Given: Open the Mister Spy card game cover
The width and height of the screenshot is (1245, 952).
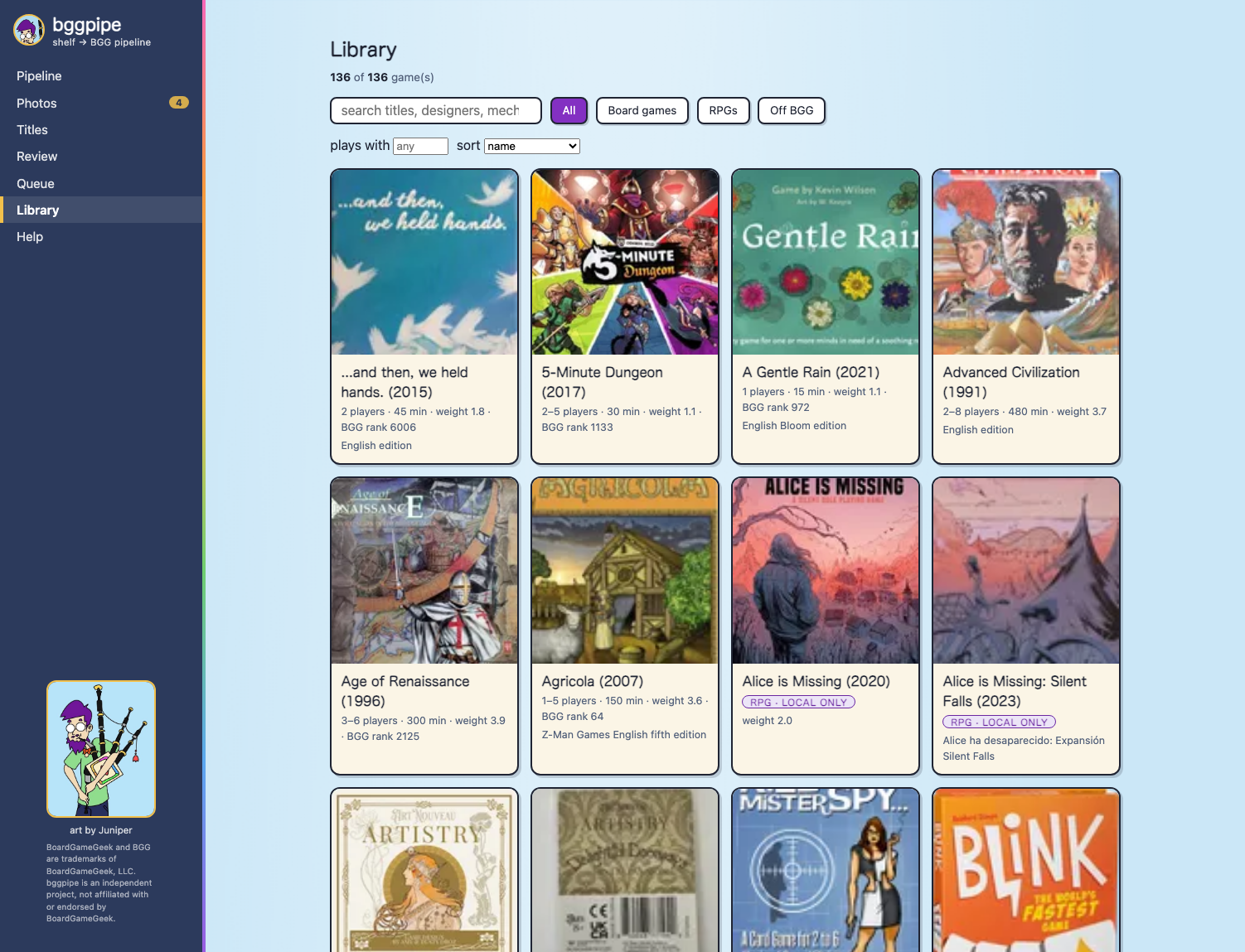Looking at the screenshot, I should 826,870.
